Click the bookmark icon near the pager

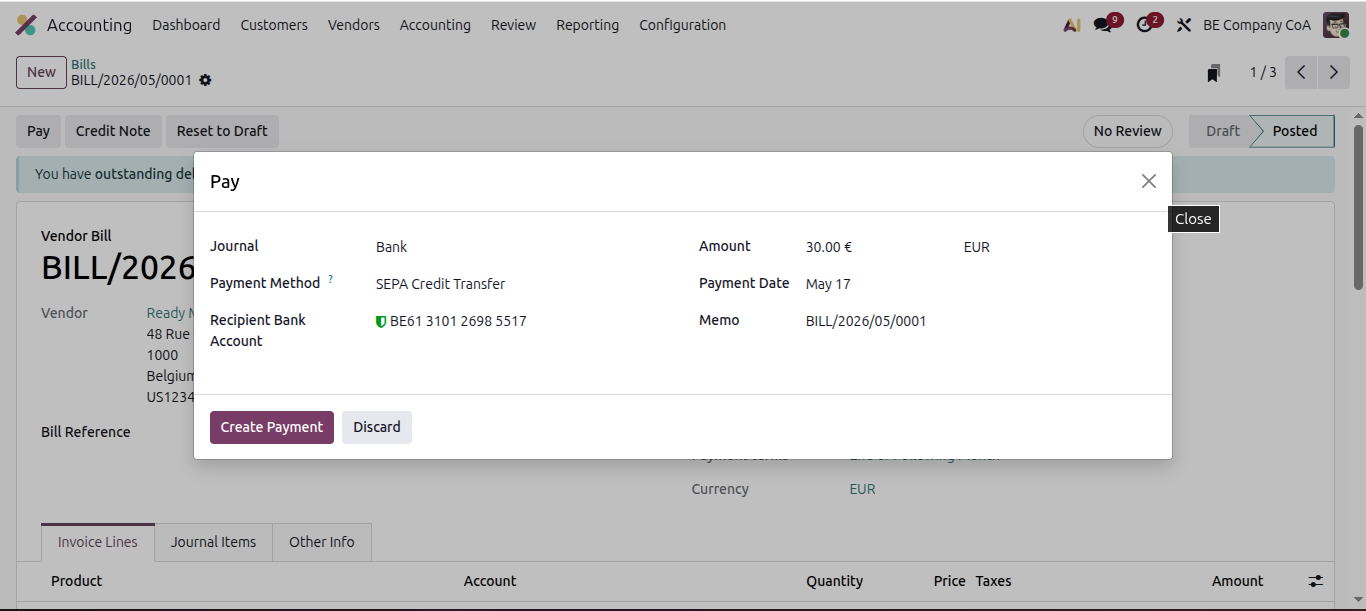coord(1214,73)
